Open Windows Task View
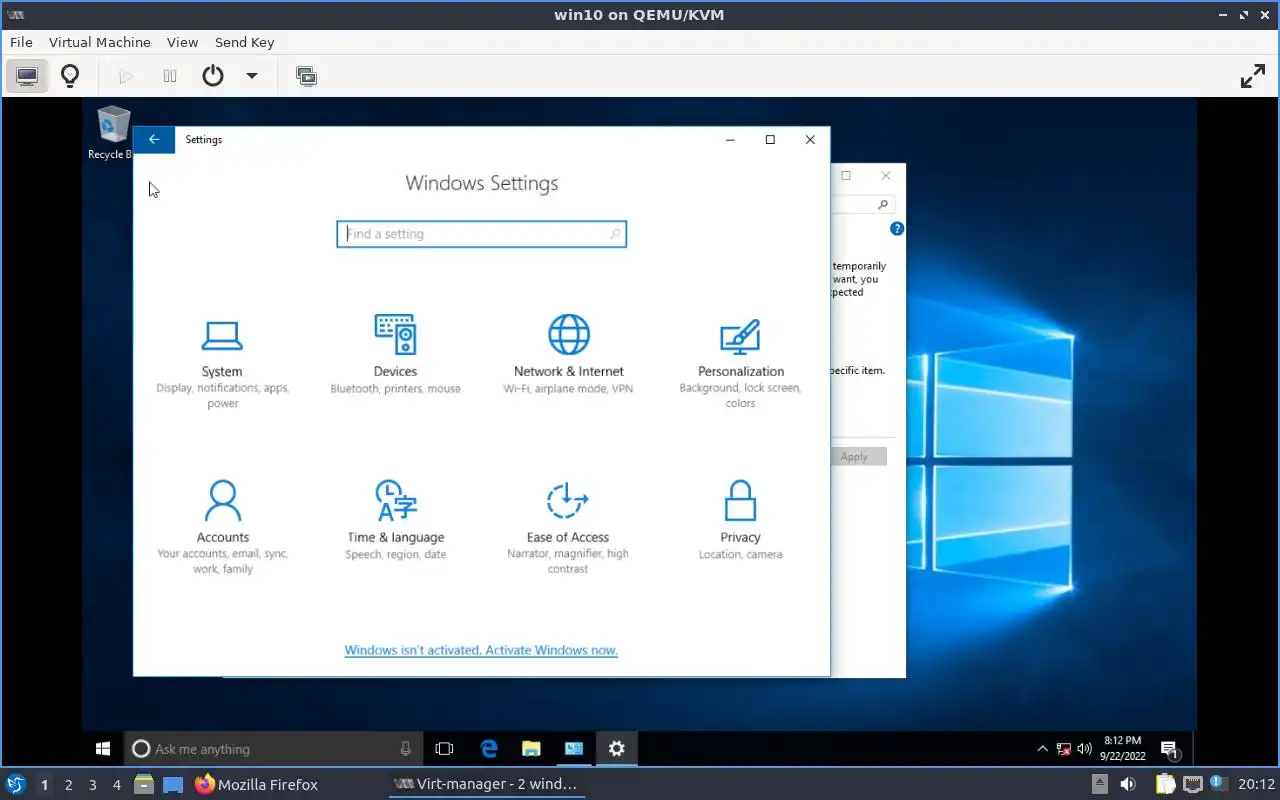1280x800 pixels. 445,748
